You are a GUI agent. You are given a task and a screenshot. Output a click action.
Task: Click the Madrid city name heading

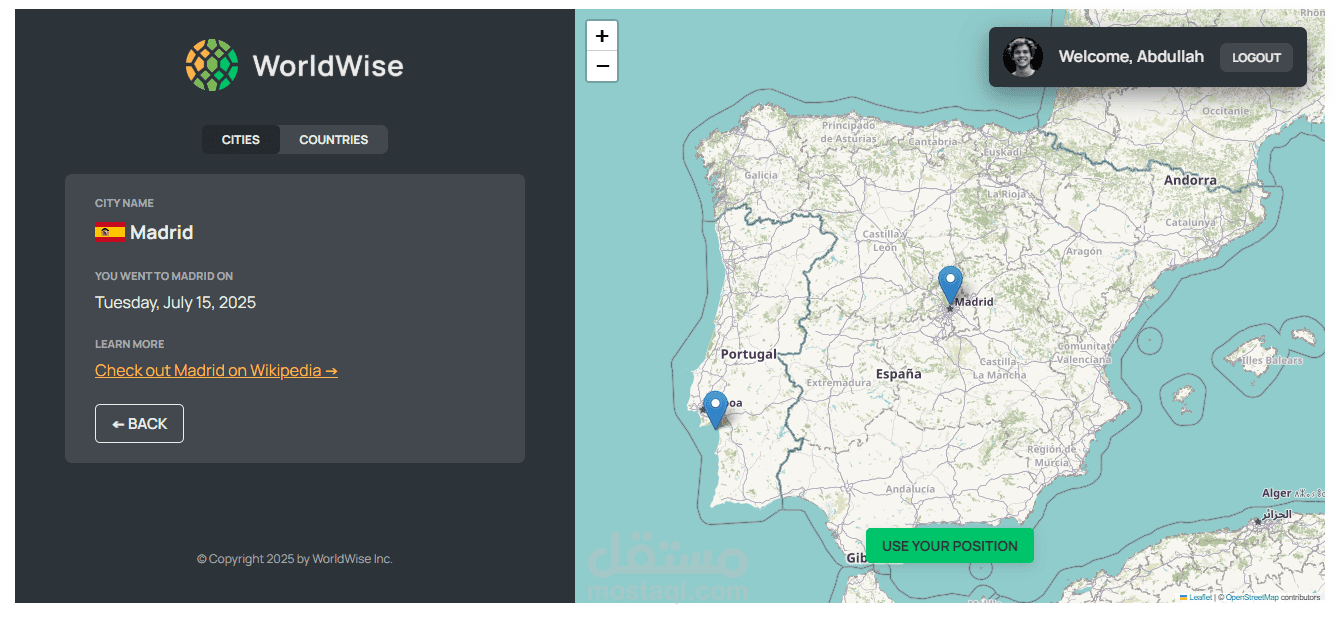tap(161, 232)
